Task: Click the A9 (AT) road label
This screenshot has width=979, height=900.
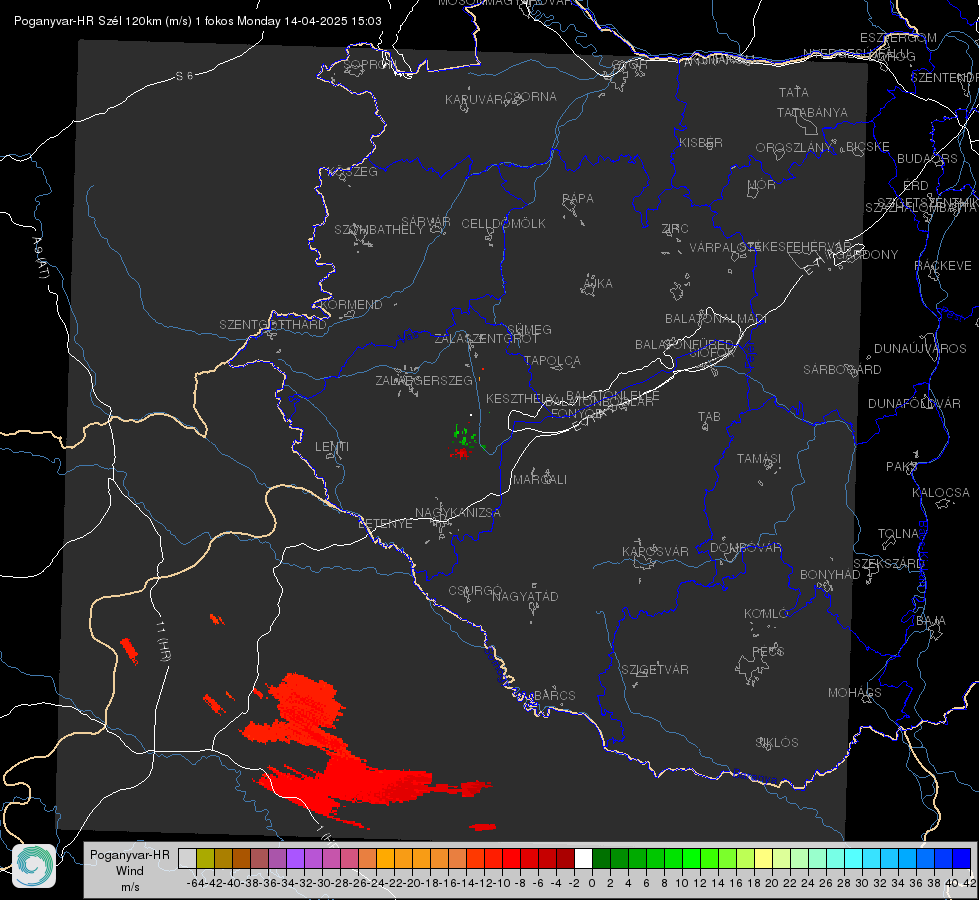Action: [40, 258]
